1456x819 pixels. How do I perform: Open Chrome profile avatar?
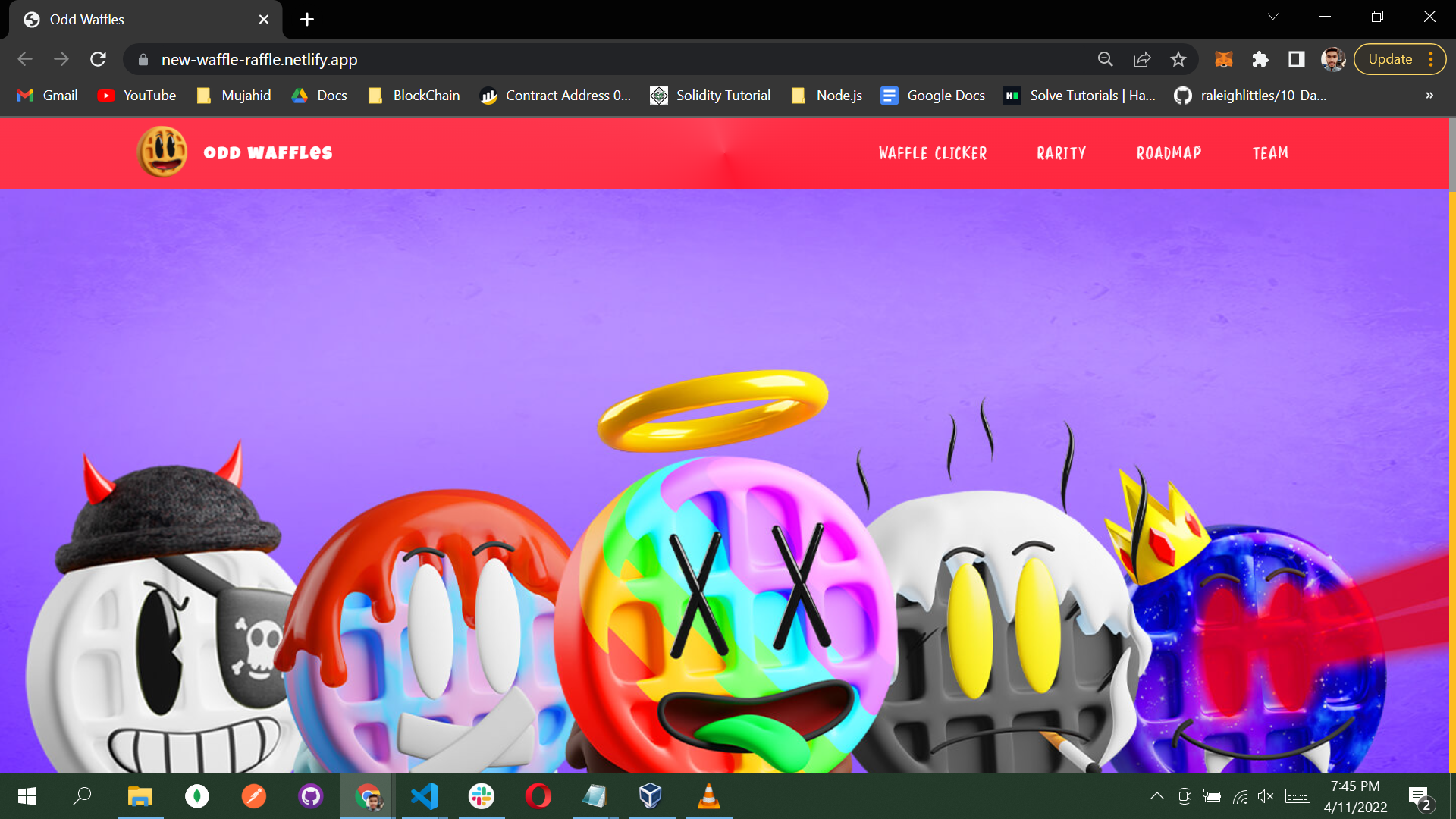[1332, 59]
